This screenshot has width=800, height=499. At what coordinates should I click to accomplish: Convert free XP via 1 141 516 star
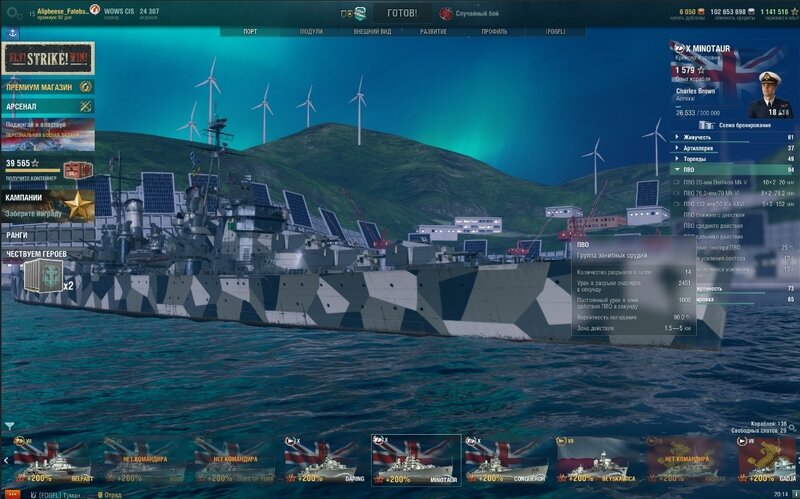point(779,12)
